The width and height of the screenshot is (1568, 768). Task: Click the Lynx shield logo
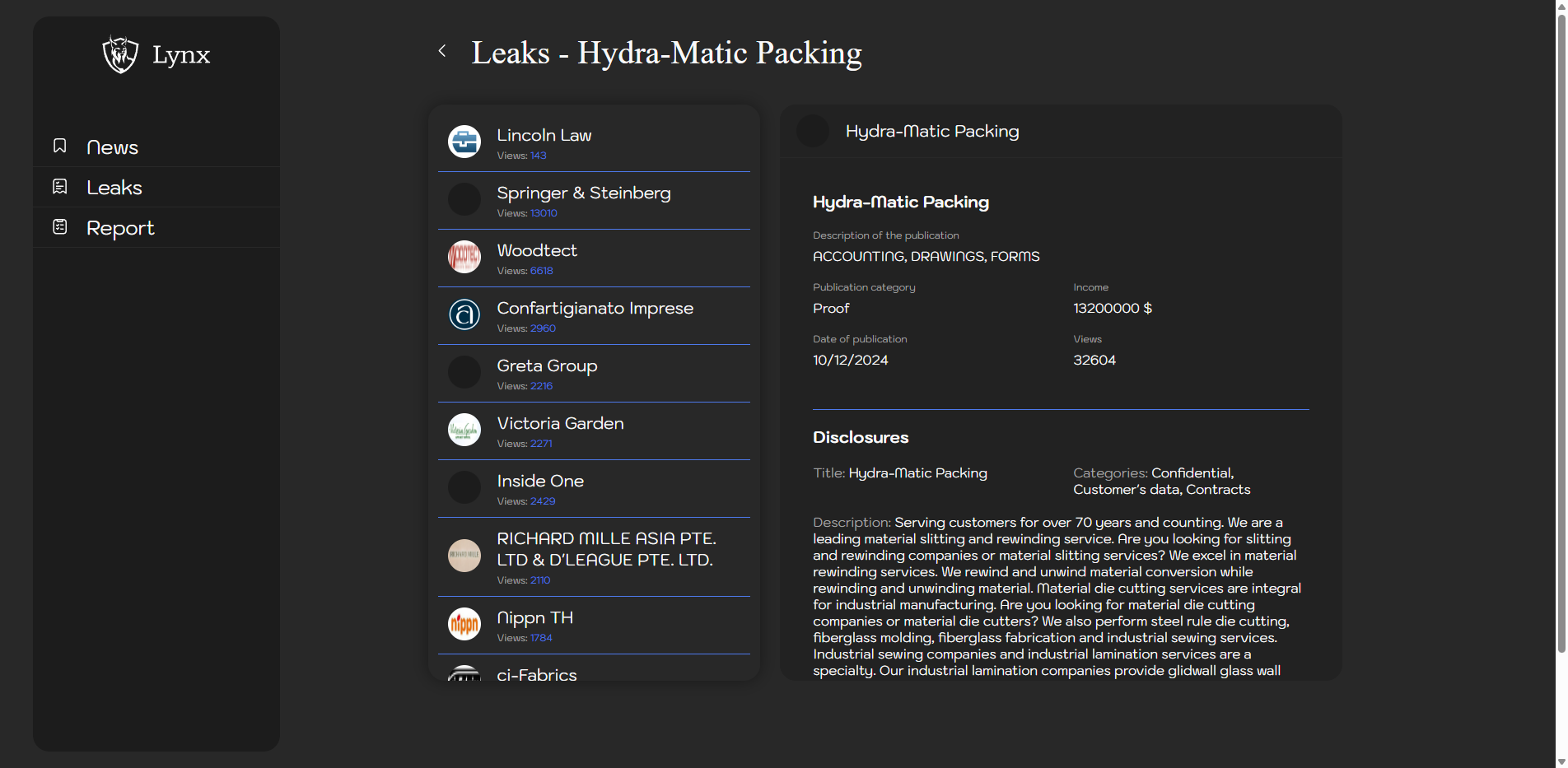120,54
